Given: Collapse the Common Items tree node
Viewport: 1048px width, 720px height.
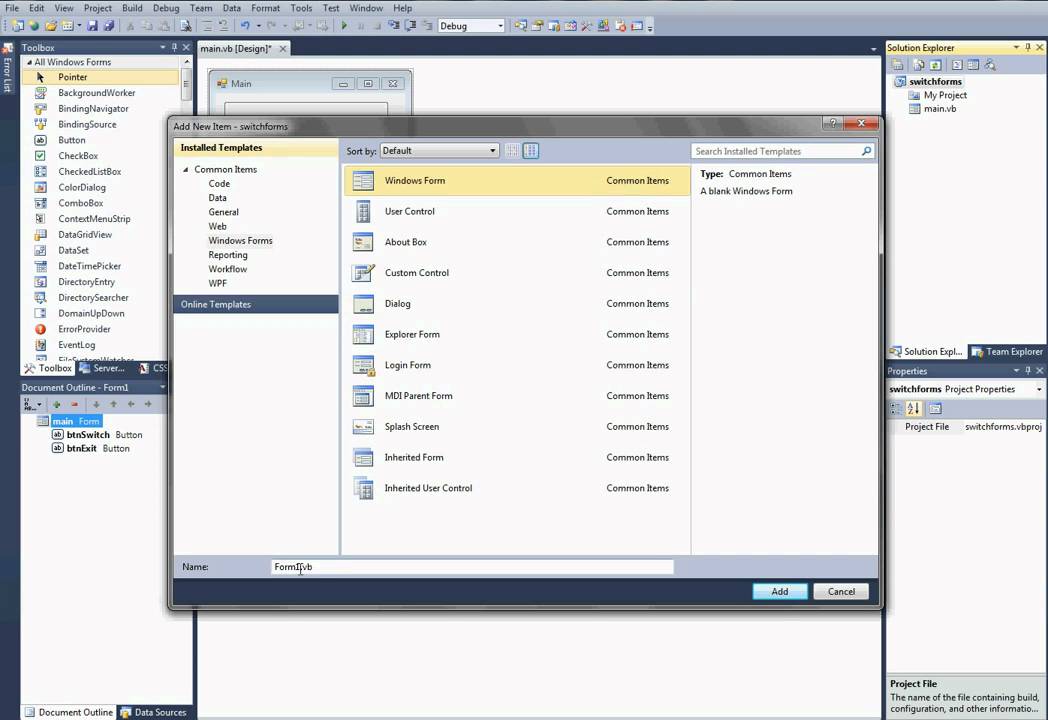Looking at the screenshot, I should pos(186,170).
